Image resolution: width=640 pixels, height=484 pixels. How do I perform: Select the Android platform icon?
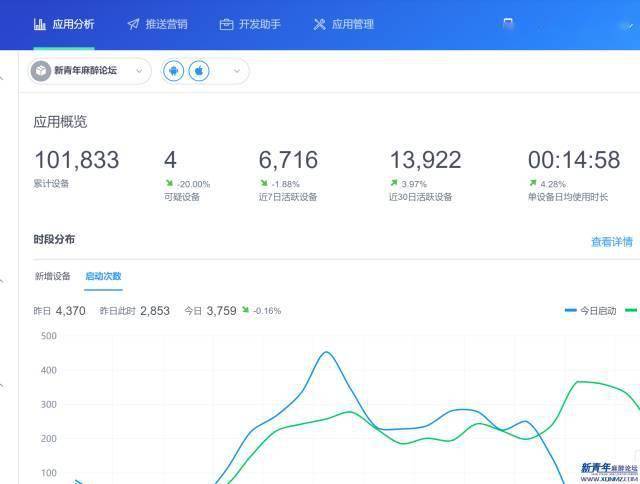pyautogui.click(x=174, y=71)
